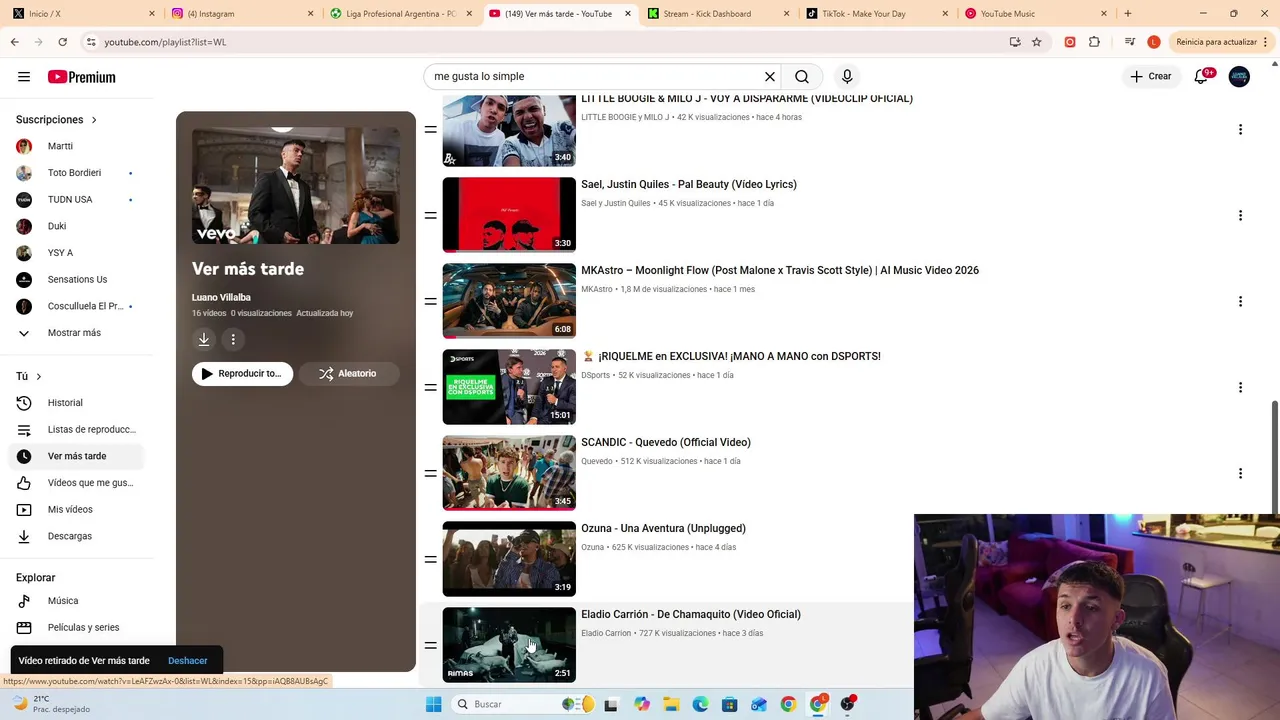
Task: Open the browser extensions puzzle icon
Action: [x=1094, y=42]
